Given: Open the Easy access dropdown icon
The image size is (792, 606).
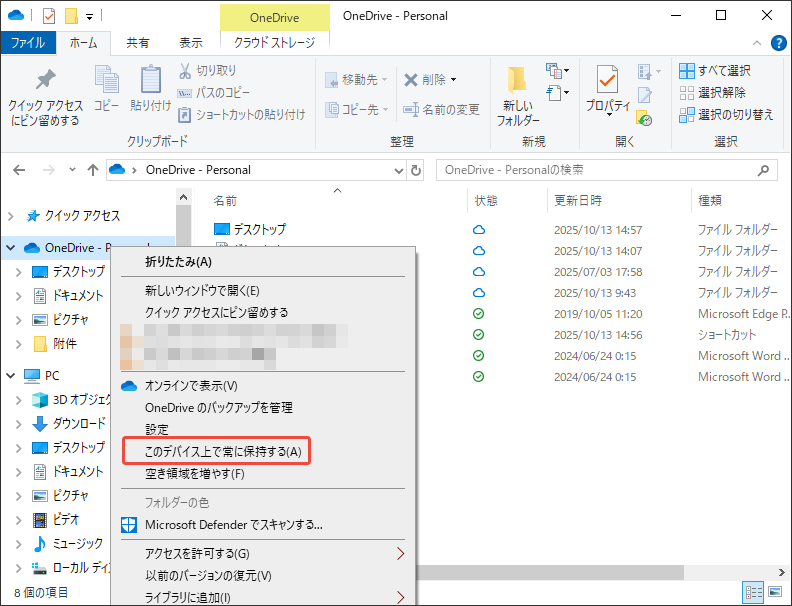Looking at the screenshot, I should click(x=558, y=93).
